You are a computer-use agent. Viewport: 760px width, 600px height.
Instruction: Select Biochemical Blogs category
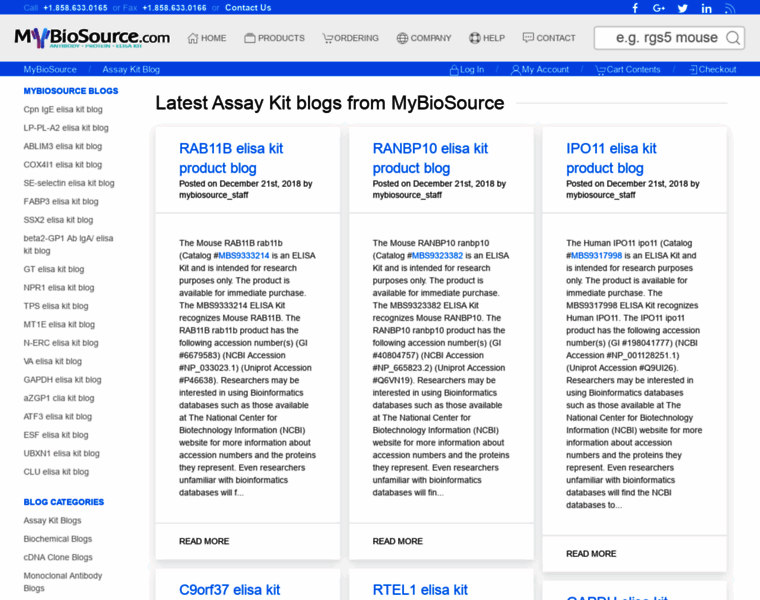point(58,538)
